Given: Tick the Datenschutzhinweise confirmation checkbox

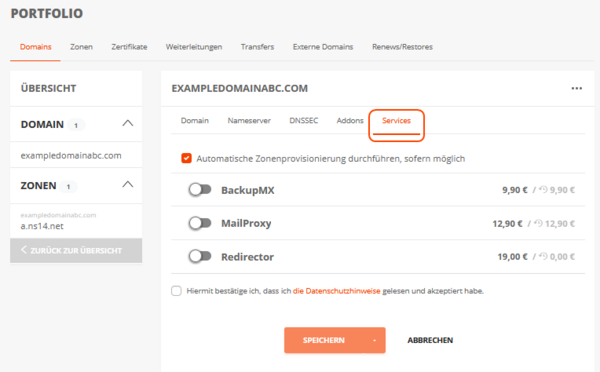Looking at the screenshot, I should tap(176, 291).
